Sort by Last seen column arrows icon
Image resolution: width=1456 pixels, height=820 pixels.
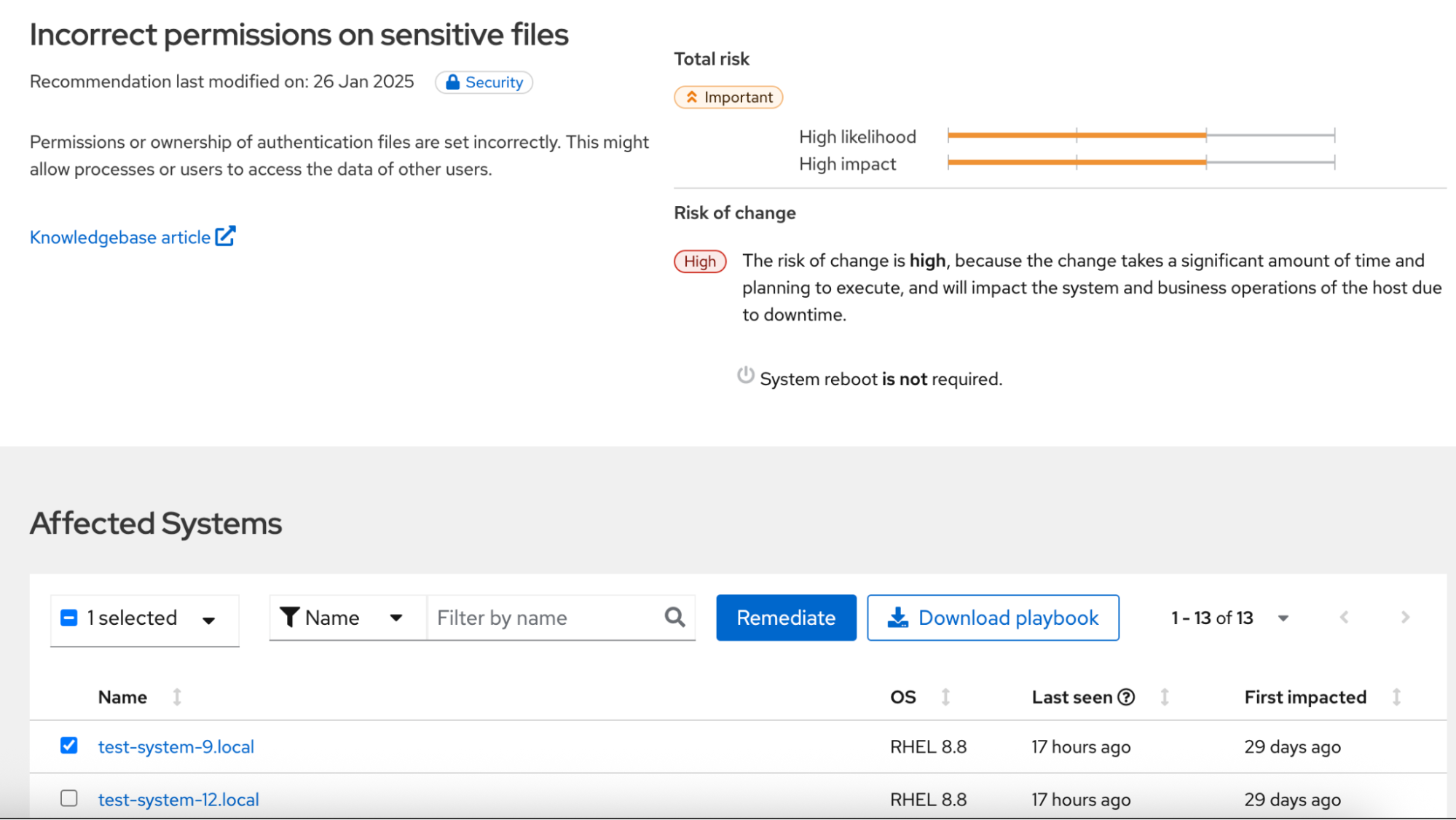coord(1165,697)
